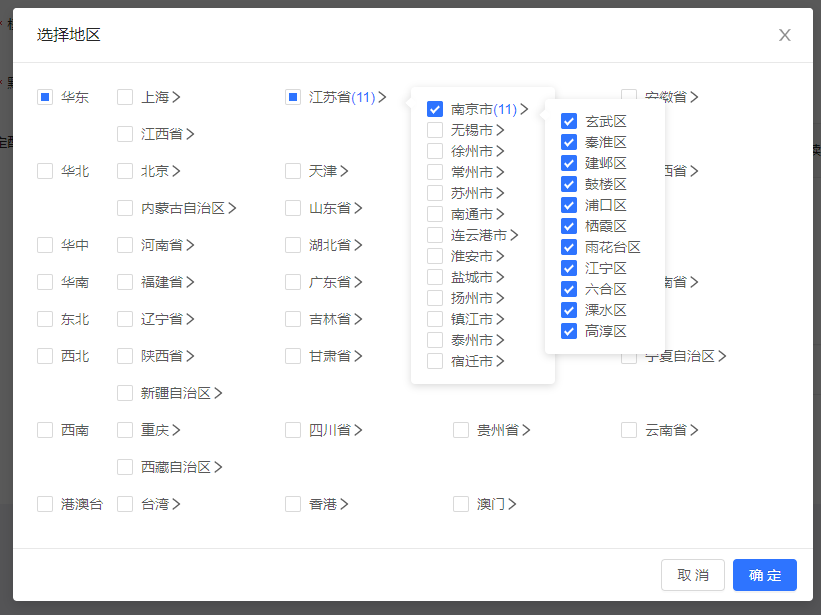Expand the 无锡市 districts arrow
821x615 pixels.
500,130
